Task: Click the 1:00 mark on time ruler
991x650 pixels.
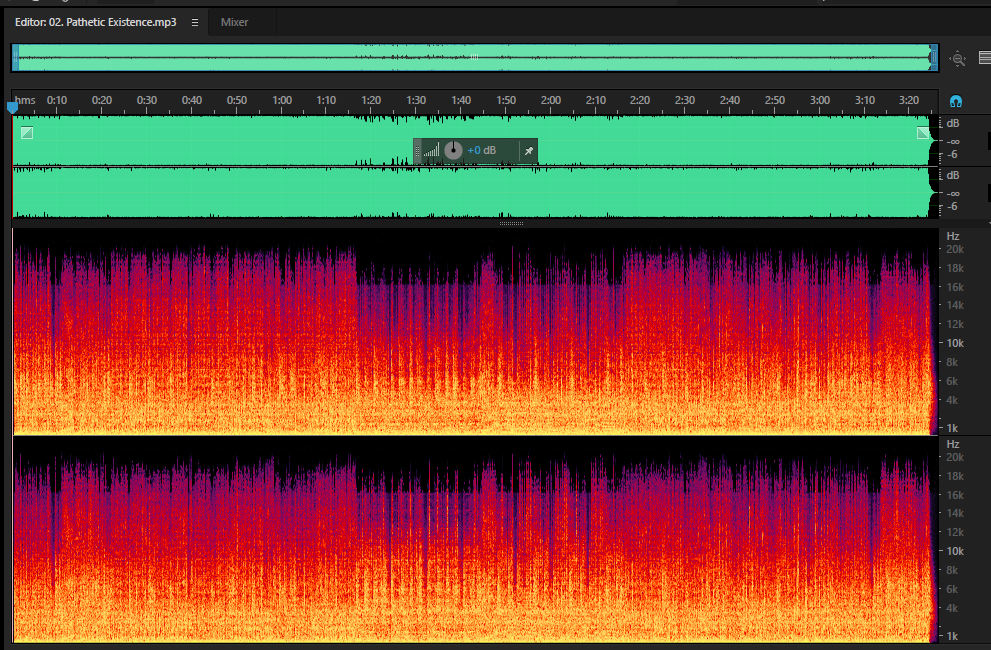Action: pos(282,101)
